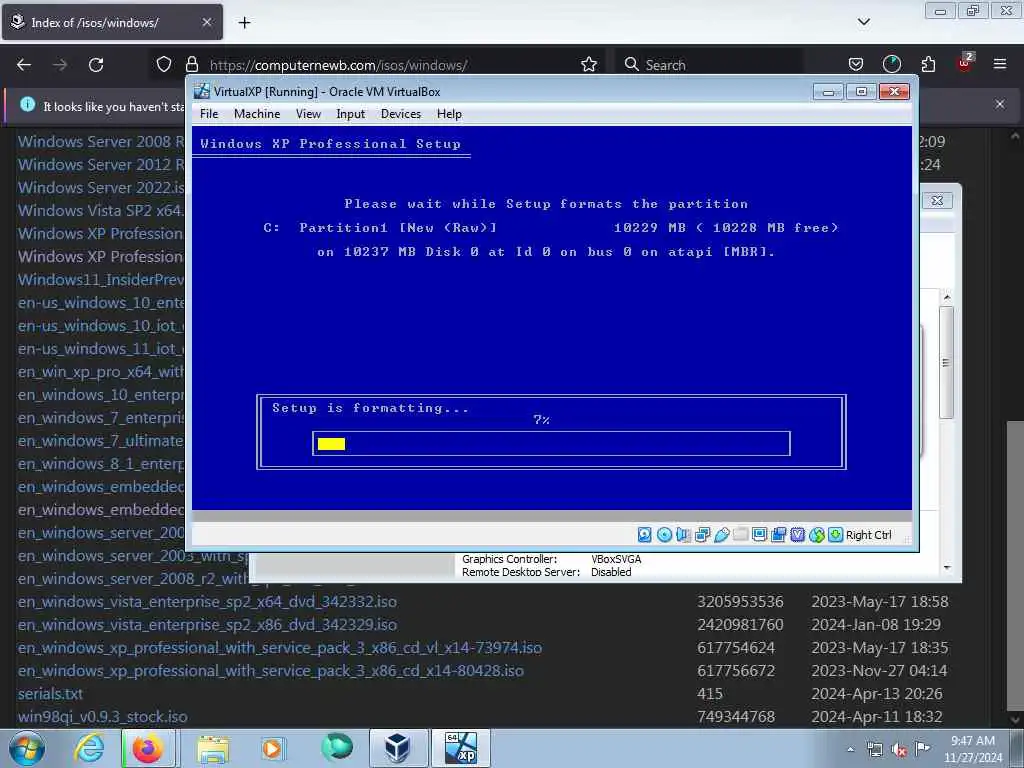Click the Firefox back arrow button

pos(24,65)
